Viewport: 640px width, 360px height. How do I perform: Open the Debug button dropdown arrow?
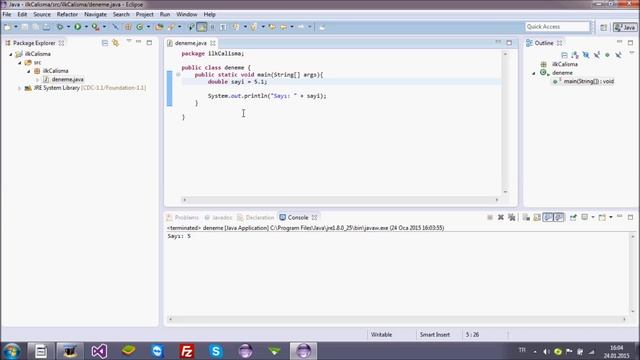pyautogui.click(x=68, y=27)
